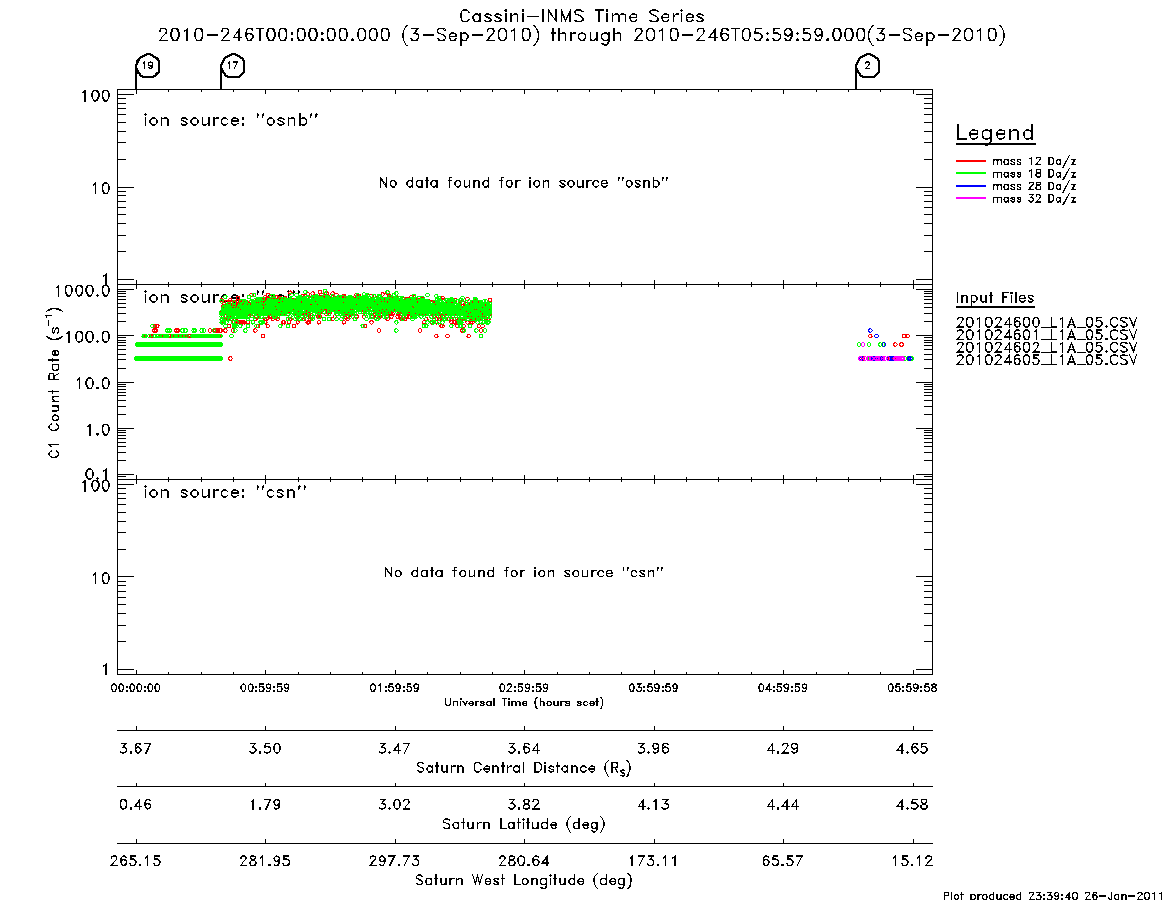Image resolution: width=1165 pixels, height=900 pixels.
Task: Click "No data found for ion source csn" message
Action: point(524,572)
